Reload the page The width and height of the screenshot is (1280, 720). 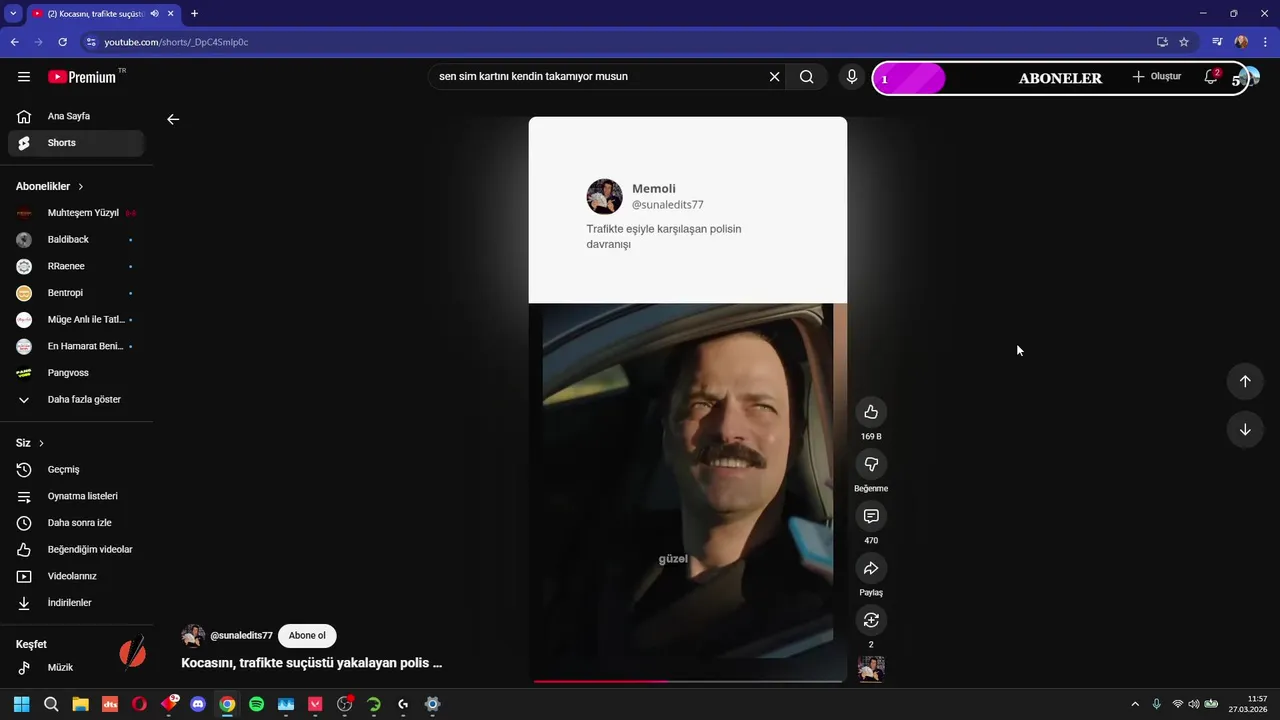point(62,42)
